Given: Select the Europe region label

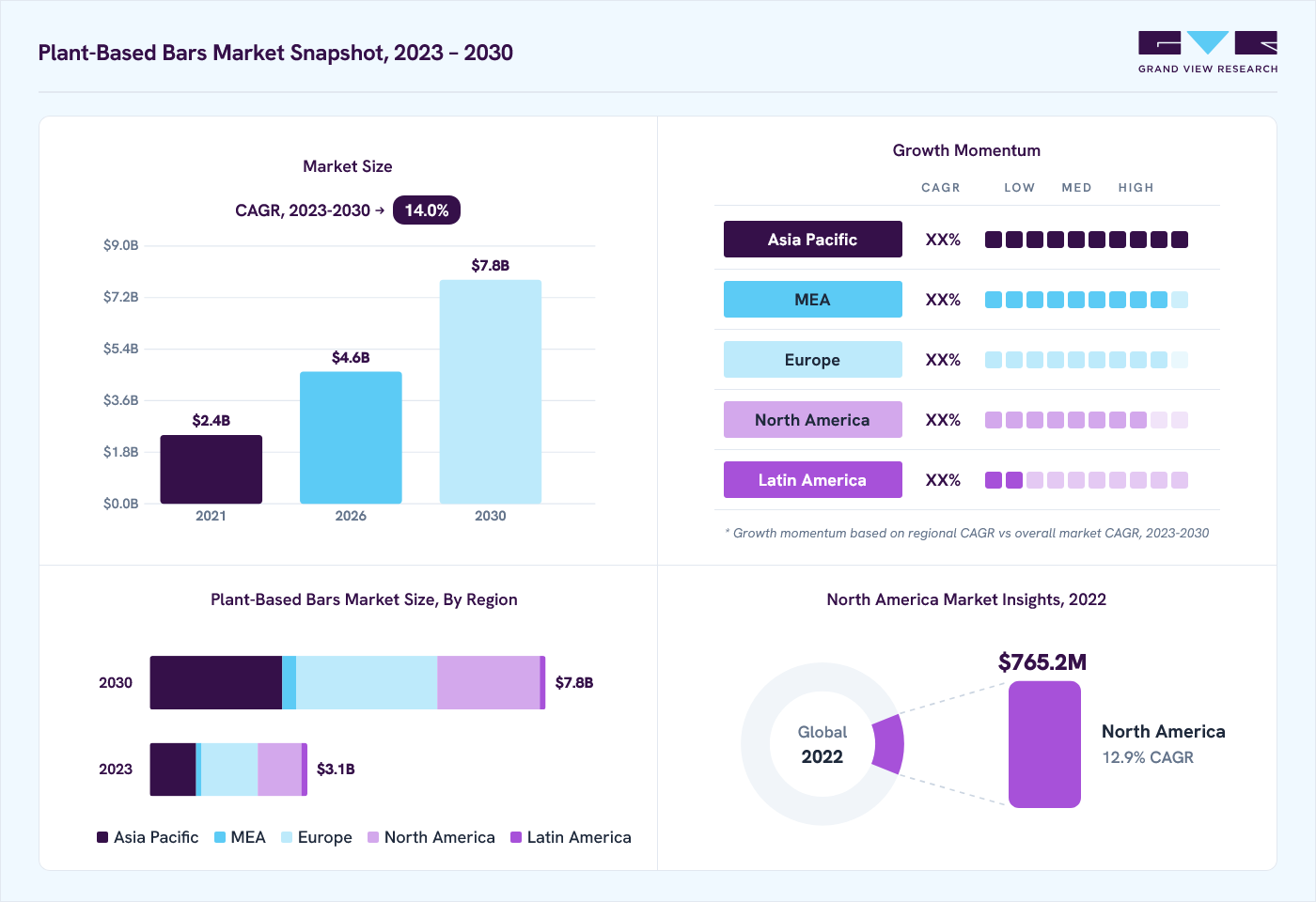Looking at the screenshot, I should pos(813,360).
